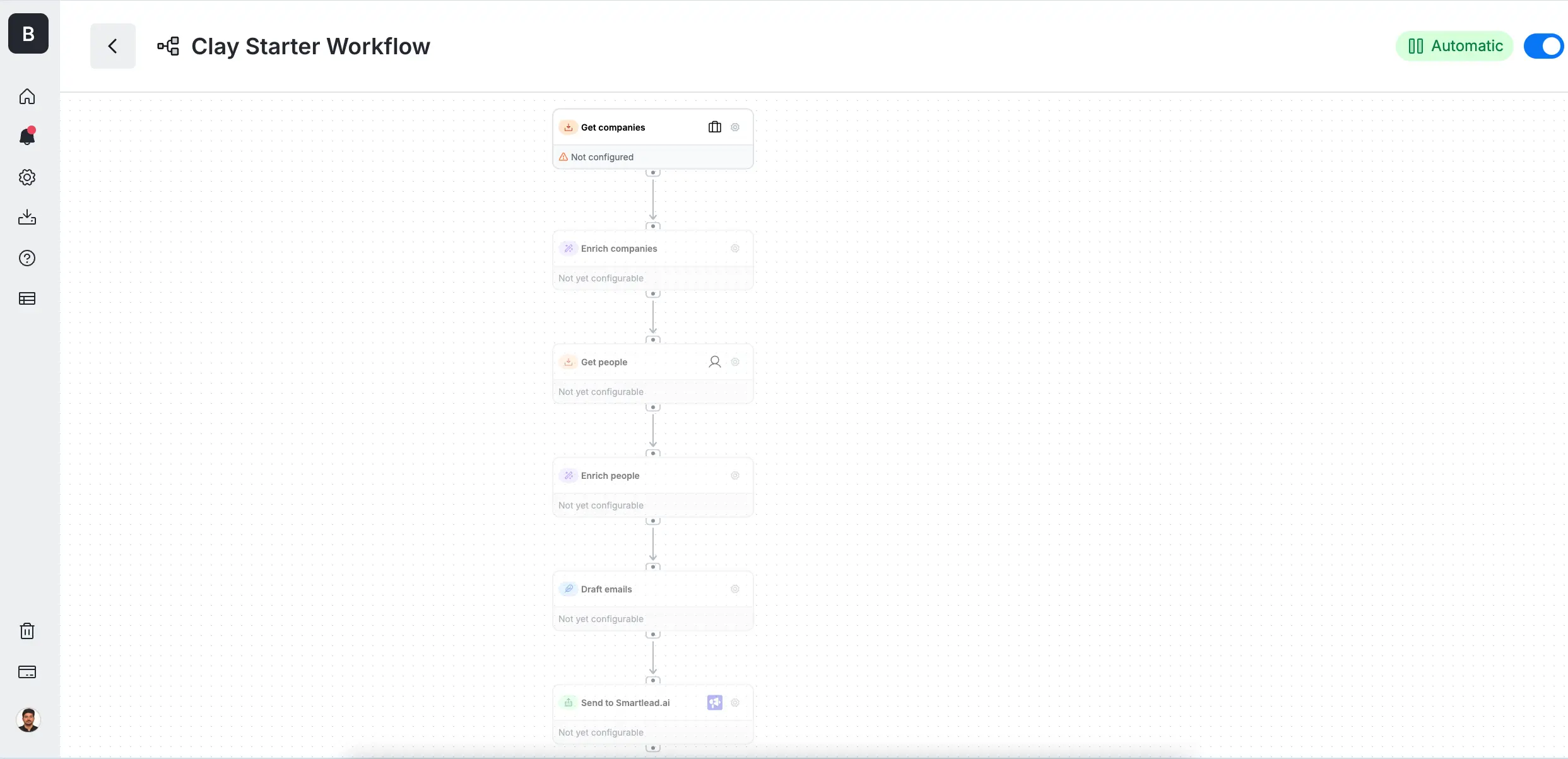
Task: Click the Not configured warning label
Action: coord(602,157)
